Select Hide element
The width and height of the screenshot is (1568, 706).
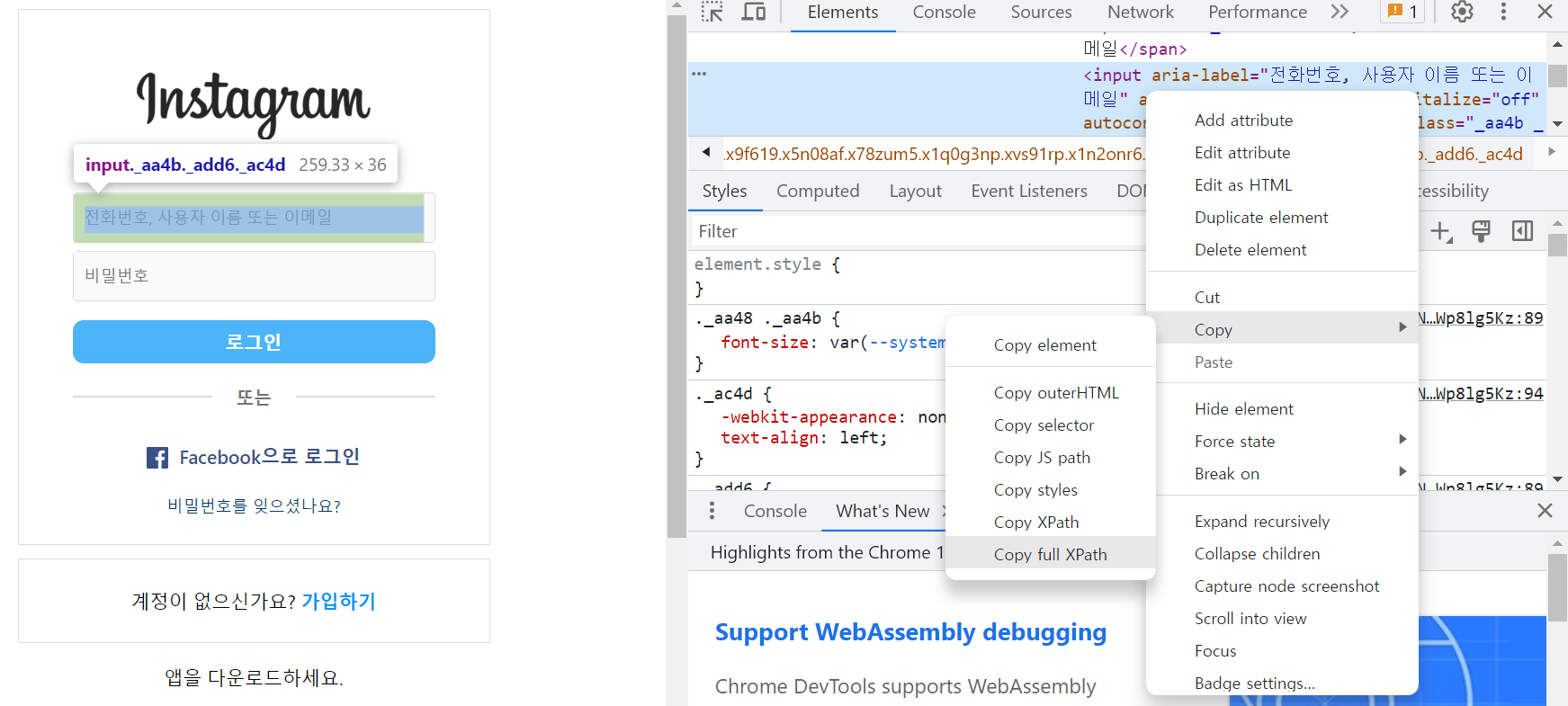1283,409
